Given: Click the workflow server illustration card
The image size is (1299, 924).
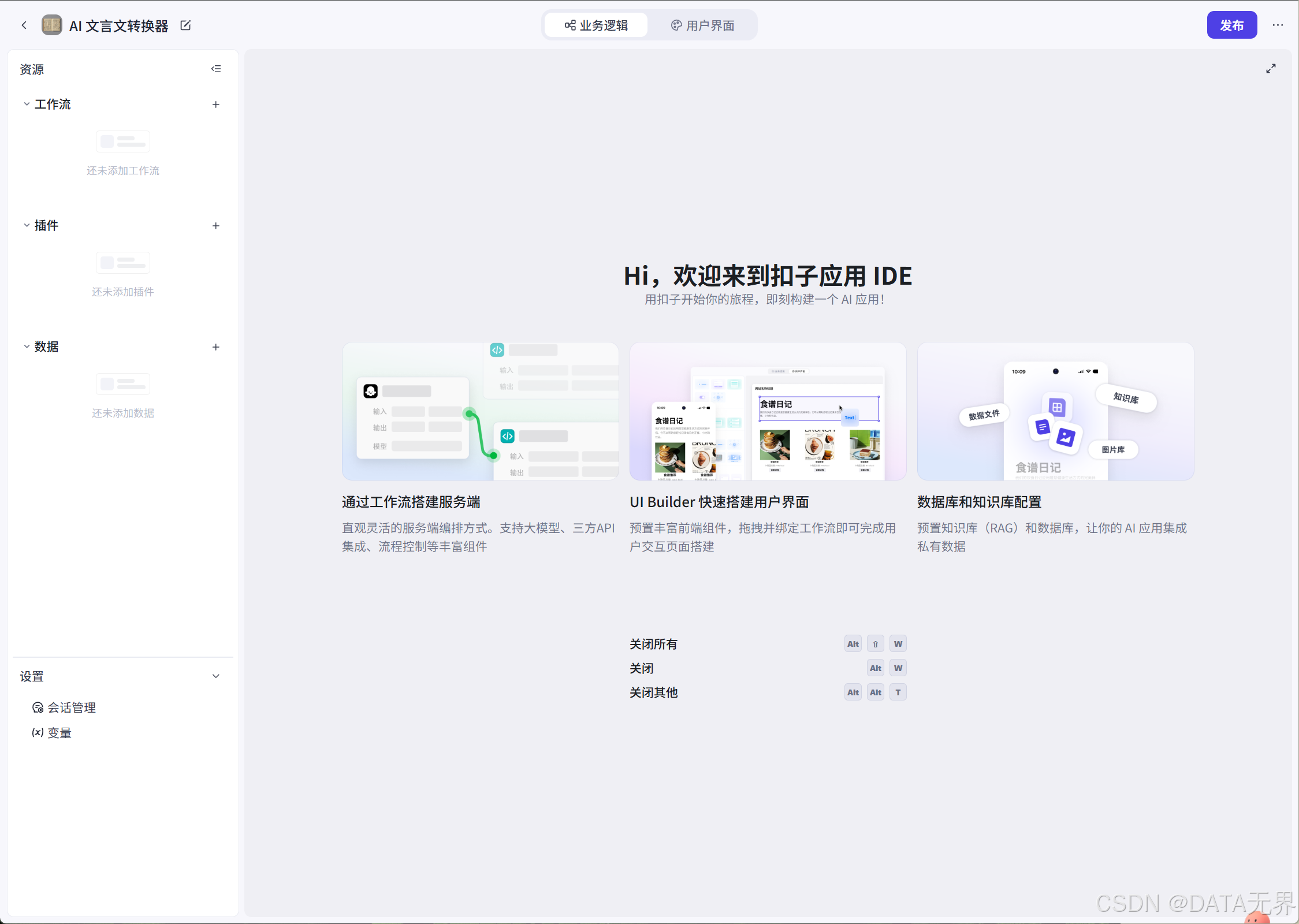Looking at the screenshot, I should pyautogui.click(x=480, y=411).
